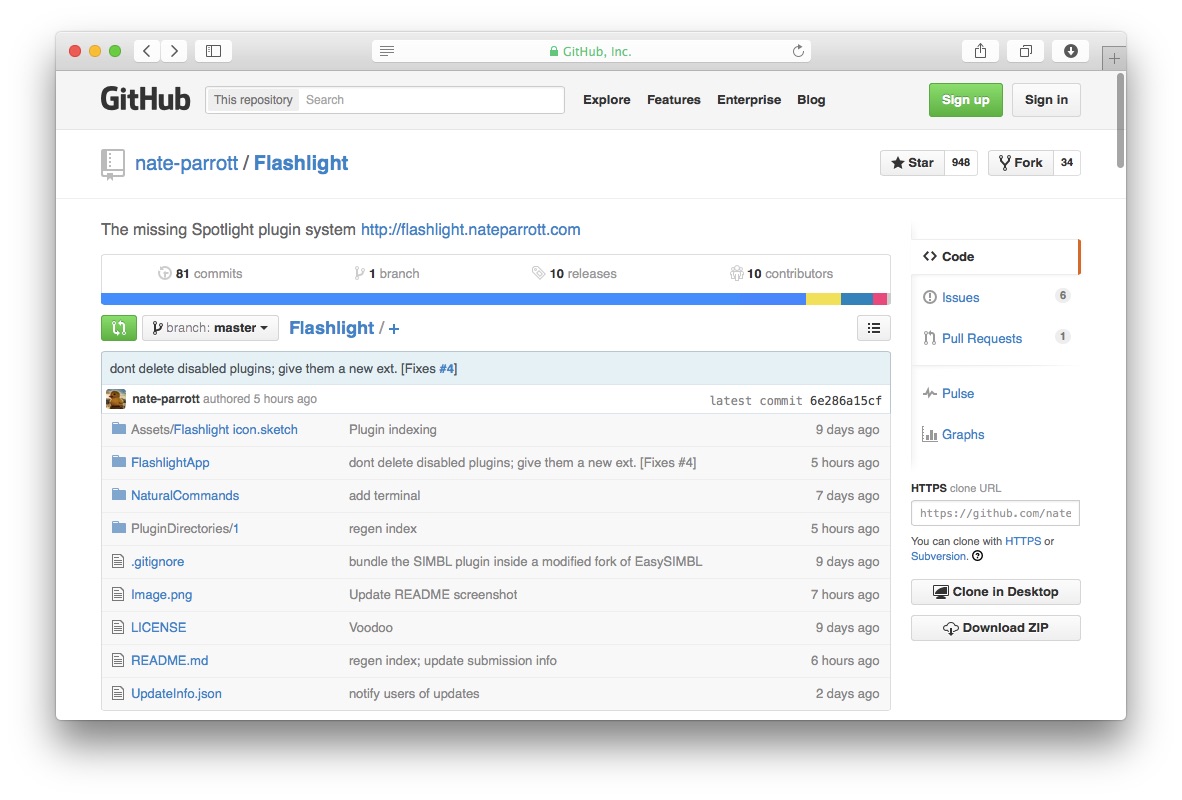1182x800 pixels.
Task: Go back with Safari's back arrow
Action: pos(147,51)
